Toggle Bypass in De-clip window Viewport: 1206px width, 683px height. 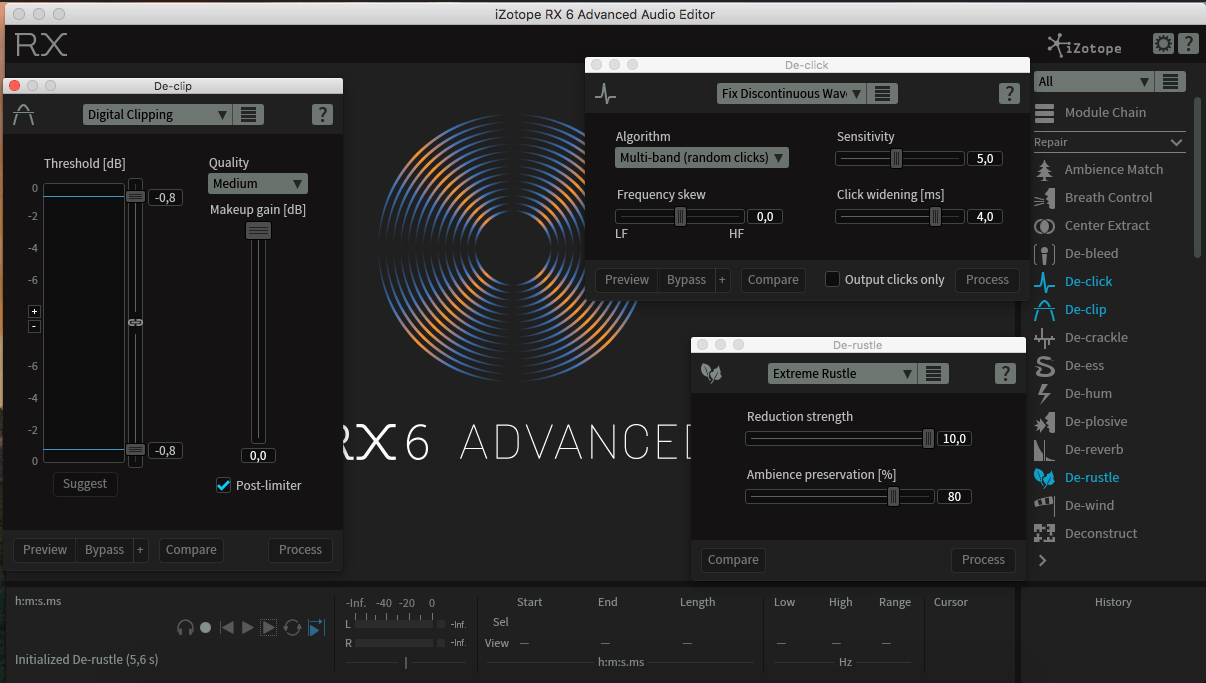tap(104, 550)
